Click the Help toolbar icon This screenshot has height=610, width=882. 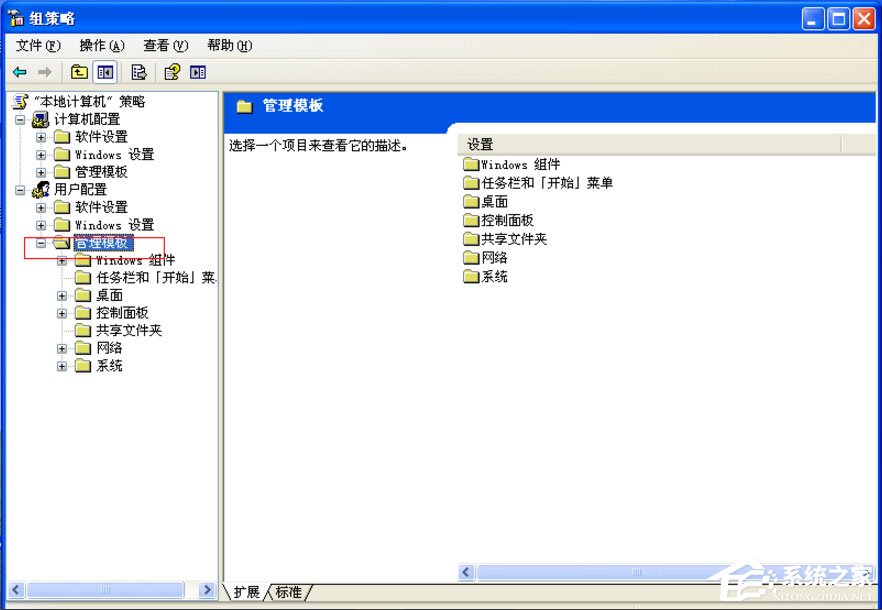point(170,71)
